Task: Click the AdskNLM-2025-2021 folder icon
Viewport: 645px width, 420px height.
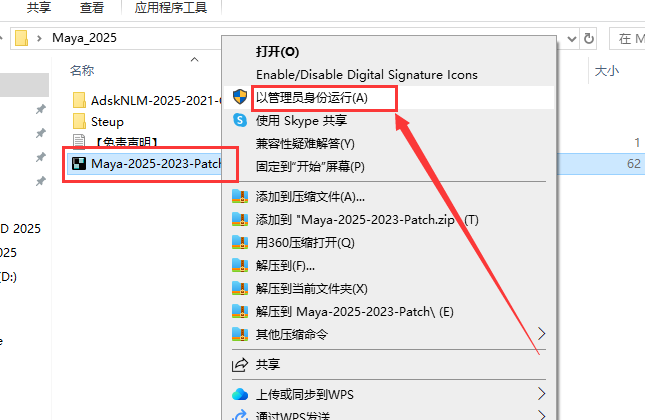Action: (x=79, y=100)
